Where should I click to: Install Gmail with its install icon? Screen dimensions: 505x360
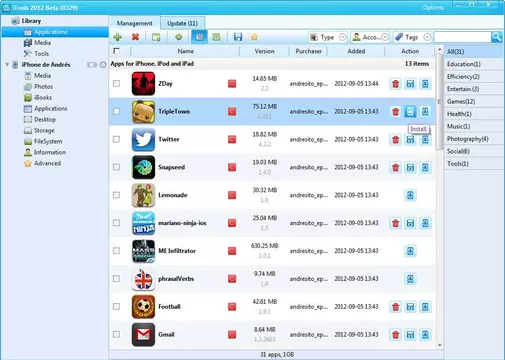[x=425, y=334]
